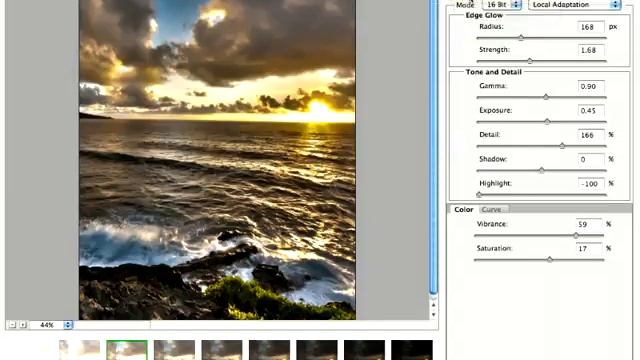Click the Shadow slider handle
This screenshot has width=640, height=360.
coord(542,170)
